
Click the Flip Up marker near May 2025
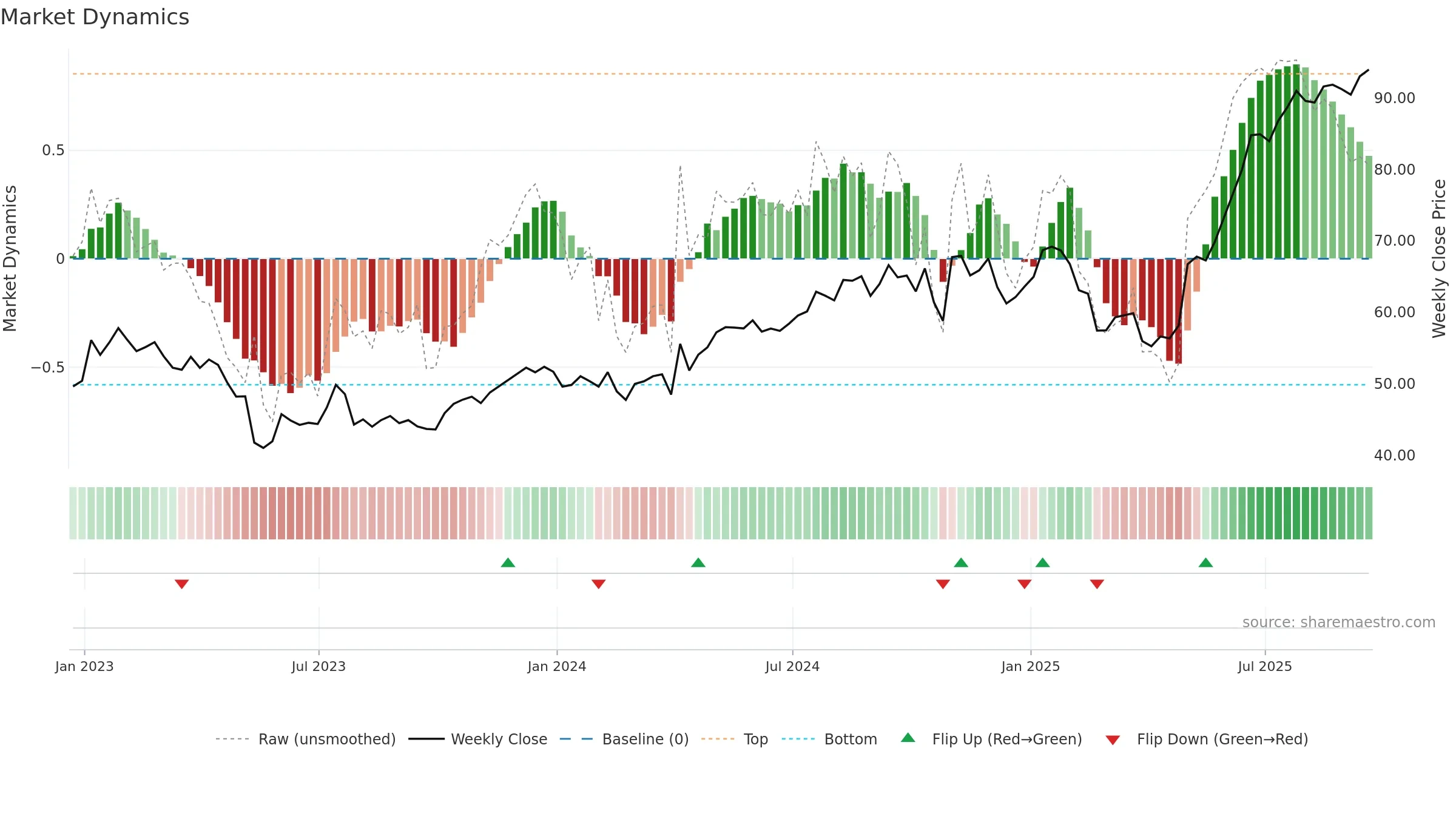tap(1206, 562)
